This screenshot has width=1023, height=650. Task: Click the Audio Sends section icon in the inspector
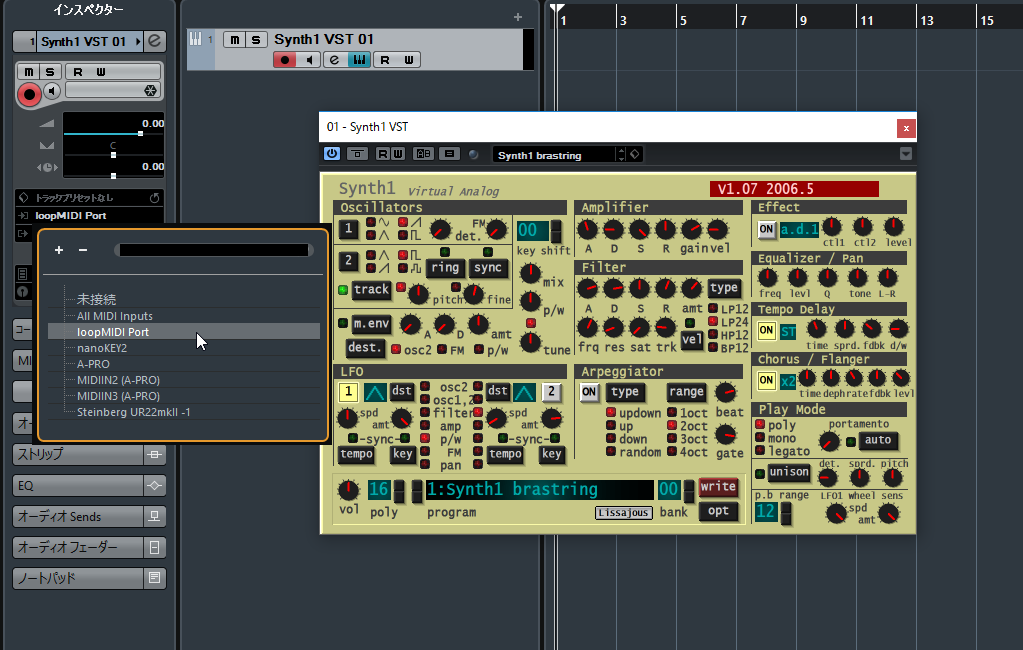[x=155, y=516]
